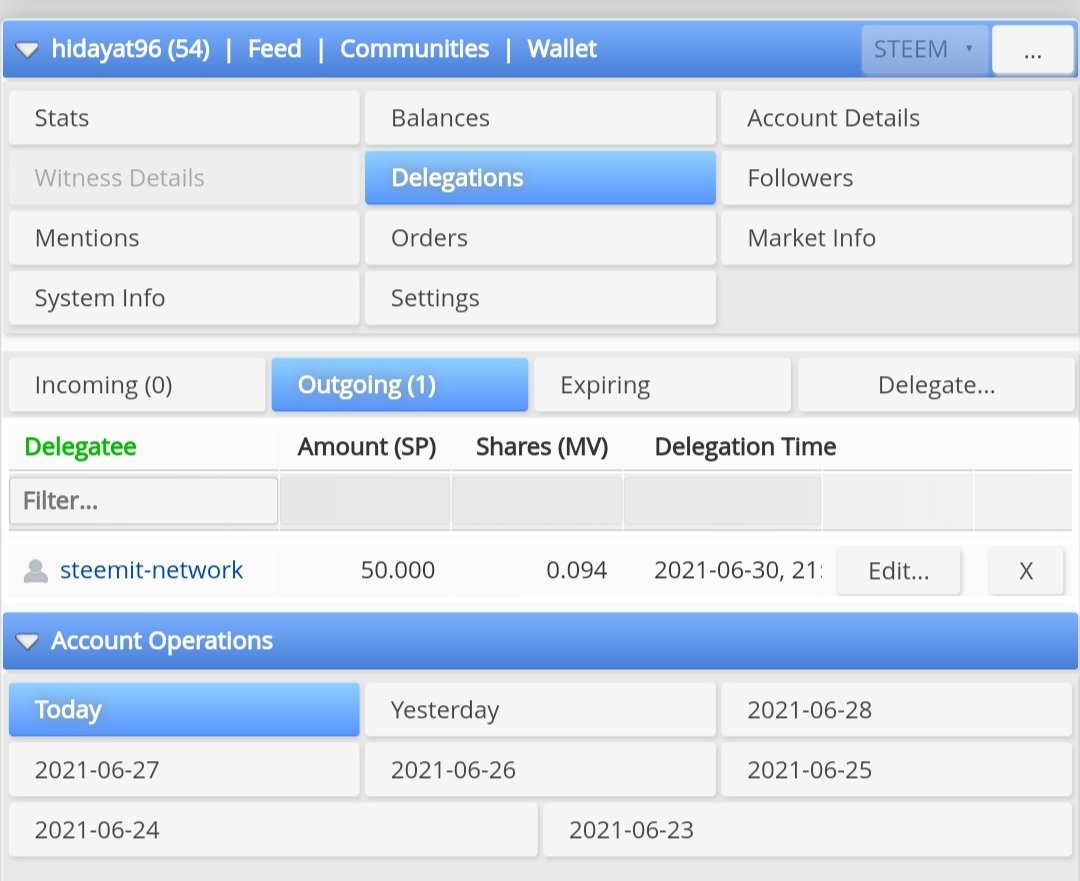This screenshot has height=881, width=1080.
Task: Show operations for 2021-06-28
Action: 896,709
